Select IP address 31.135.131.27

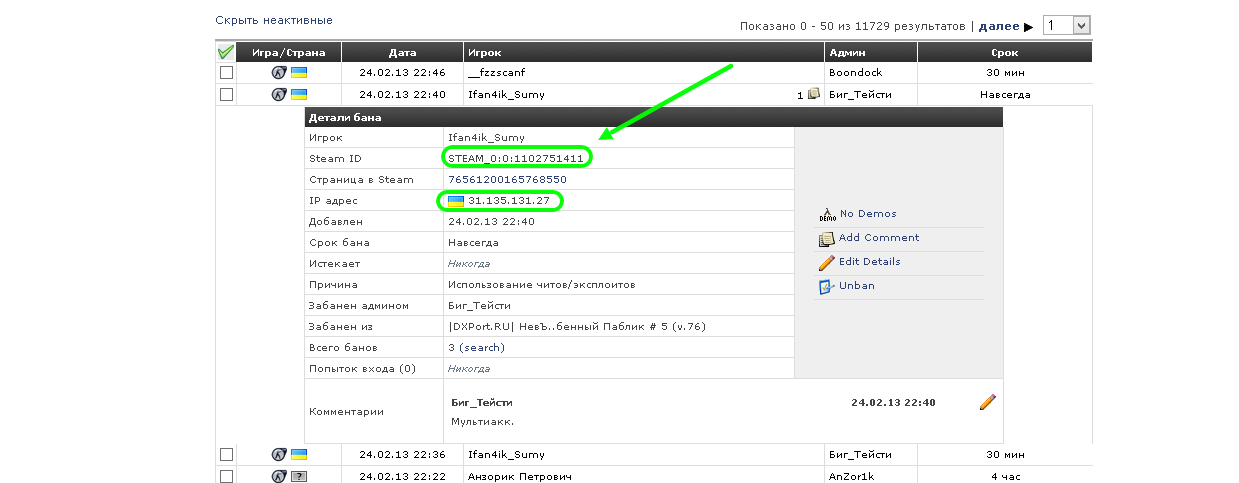coord(509,201)
